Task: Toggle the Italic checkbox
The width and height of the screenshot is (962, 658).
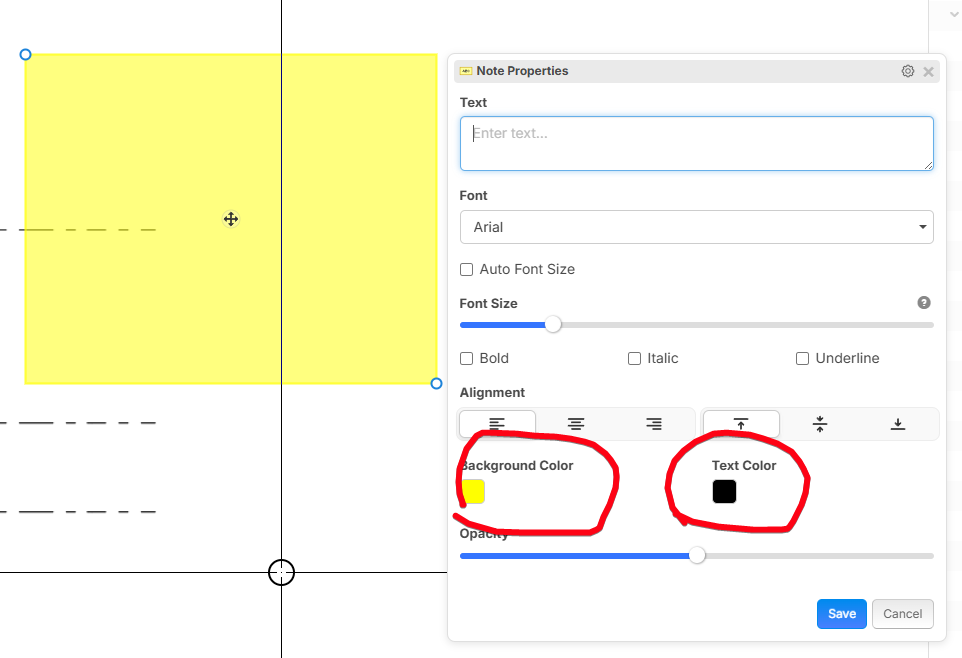Action: point(634,359)
